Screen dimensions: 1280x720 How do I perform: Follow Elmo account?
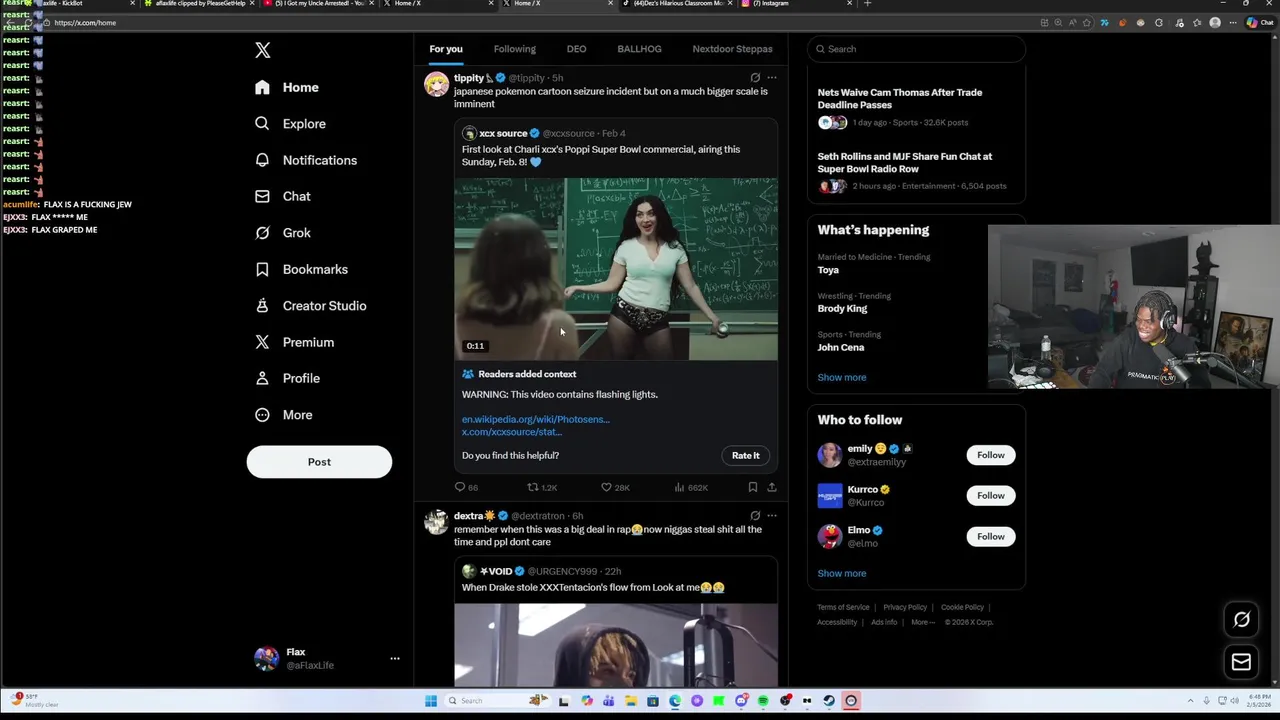pyautogui.click(x=991, y=537)
